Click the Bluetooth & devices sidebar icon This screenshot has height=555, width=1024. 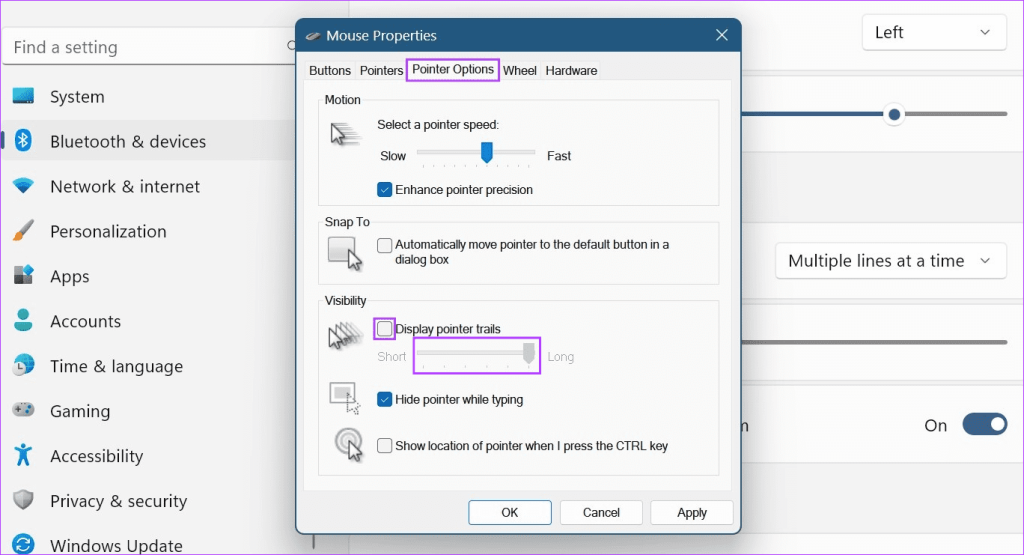tap(24, 141)
